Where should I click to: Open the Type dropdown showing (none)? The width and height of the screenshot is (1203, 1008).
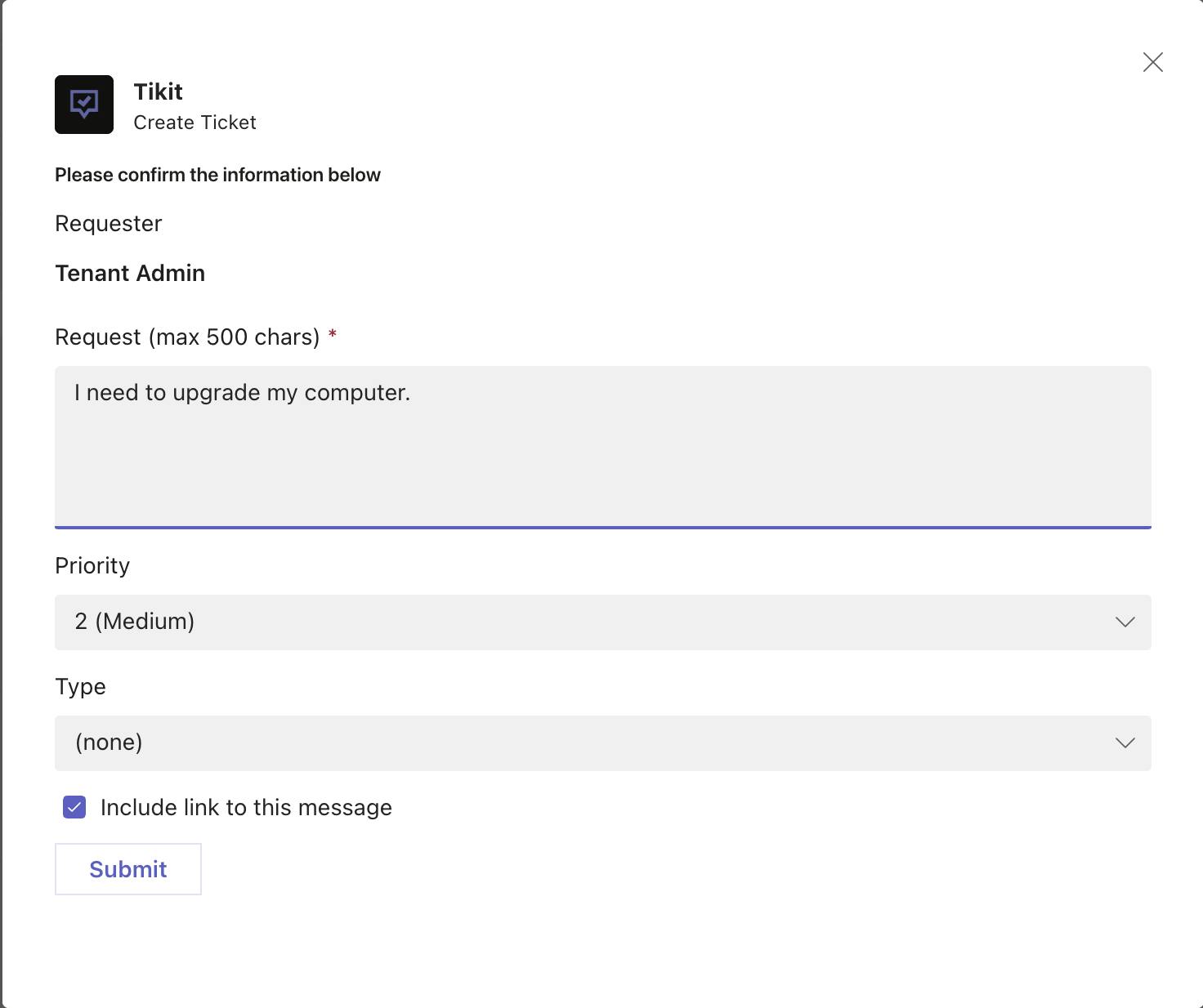pyautogui.click(x=572, y=743)
